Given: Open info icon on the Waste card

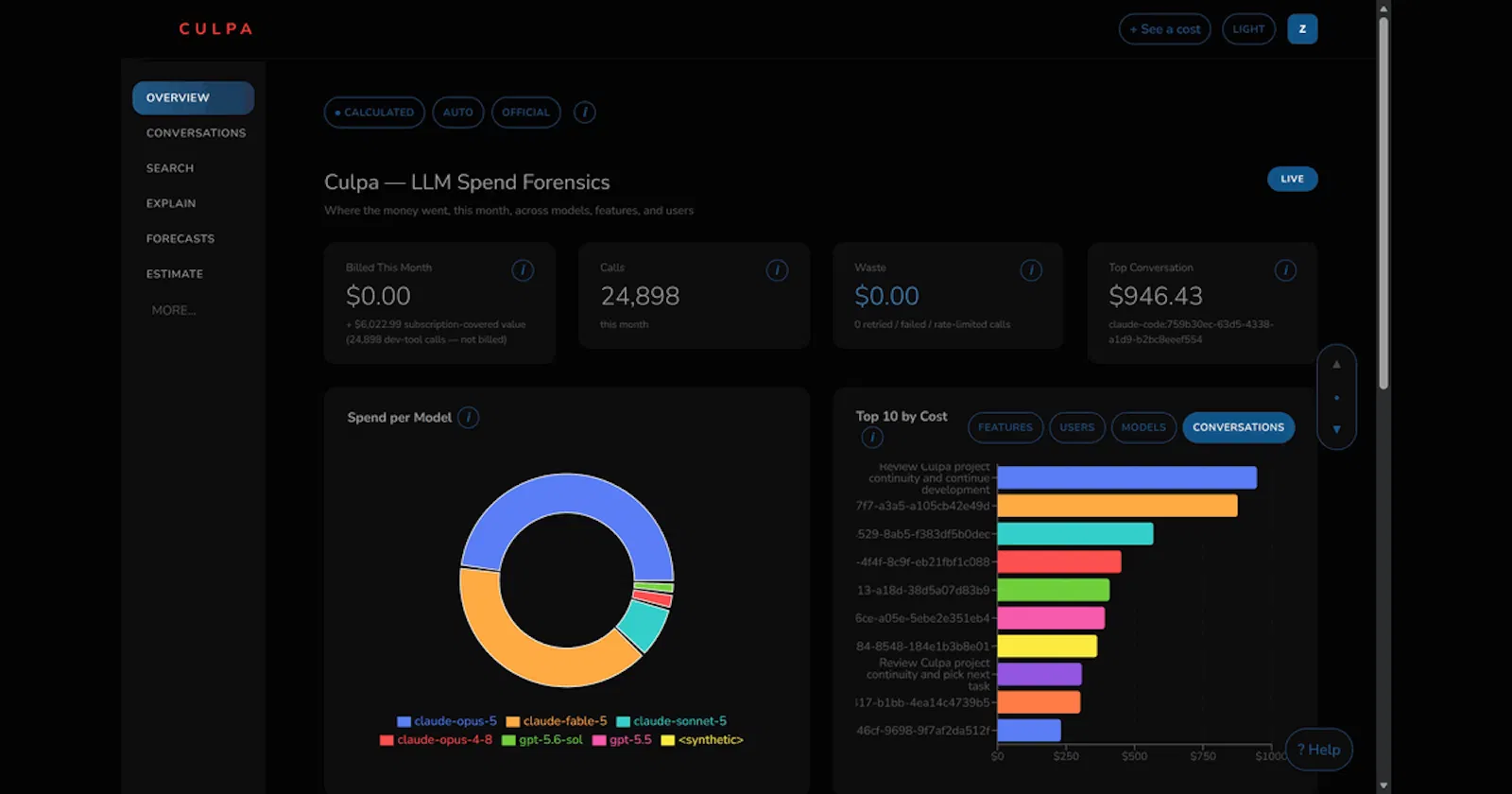Looking at the screenshot, I should [x=1031, y=270].
